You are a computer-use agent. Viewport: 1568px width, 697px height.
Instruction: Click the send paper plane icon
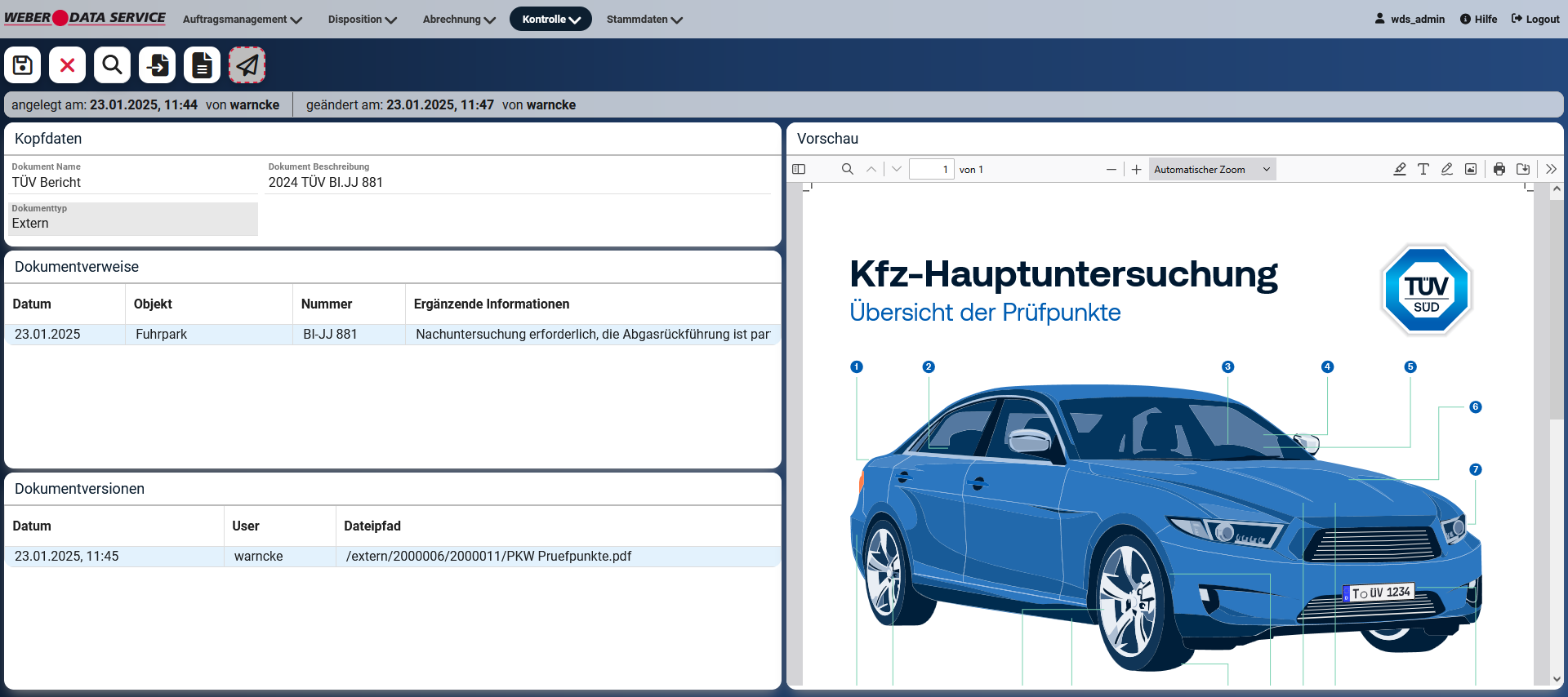point(247,65)
